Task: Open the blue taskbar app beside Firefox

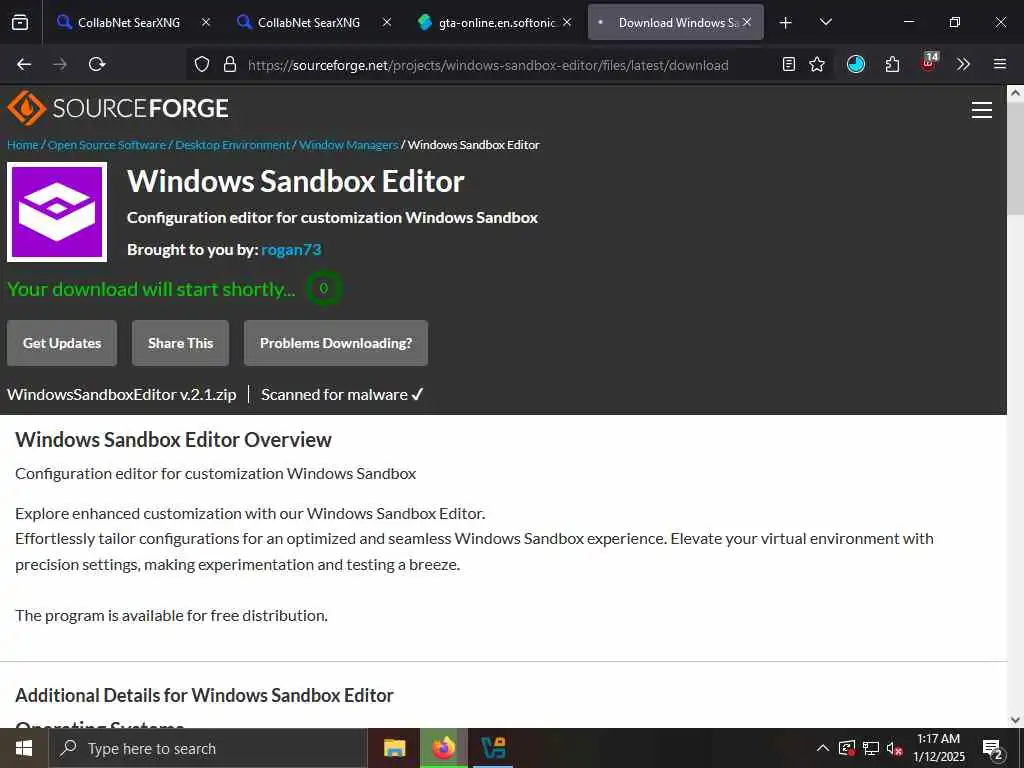Action: click(x=493, y=748)
